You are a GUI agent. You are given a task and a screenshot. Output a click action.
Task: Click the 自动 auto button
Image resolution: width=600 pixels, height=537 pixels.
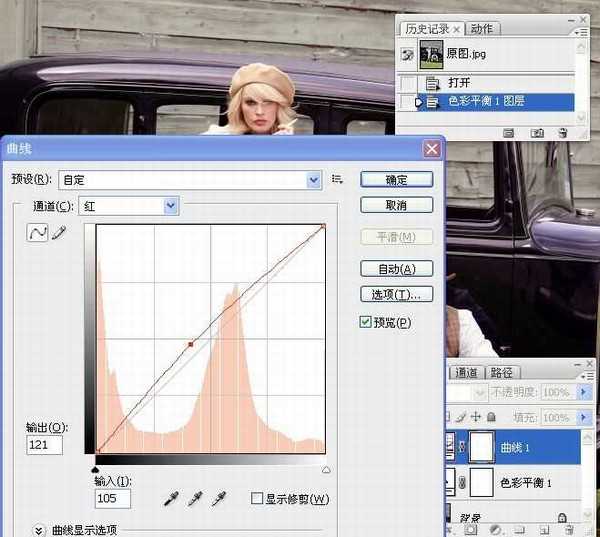(396, 269)
